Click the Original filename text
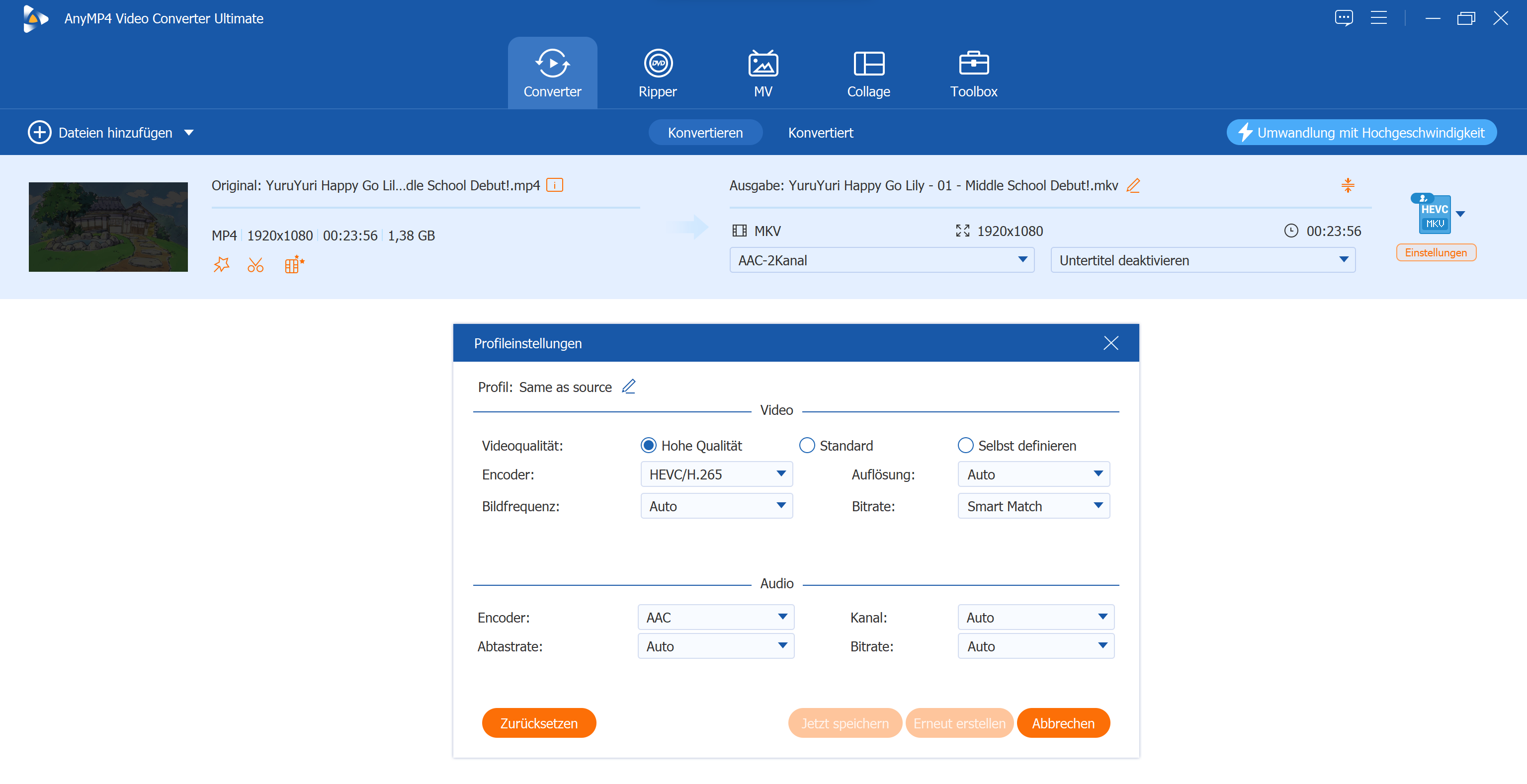The image size is (1527, 784). coord(375,185)
